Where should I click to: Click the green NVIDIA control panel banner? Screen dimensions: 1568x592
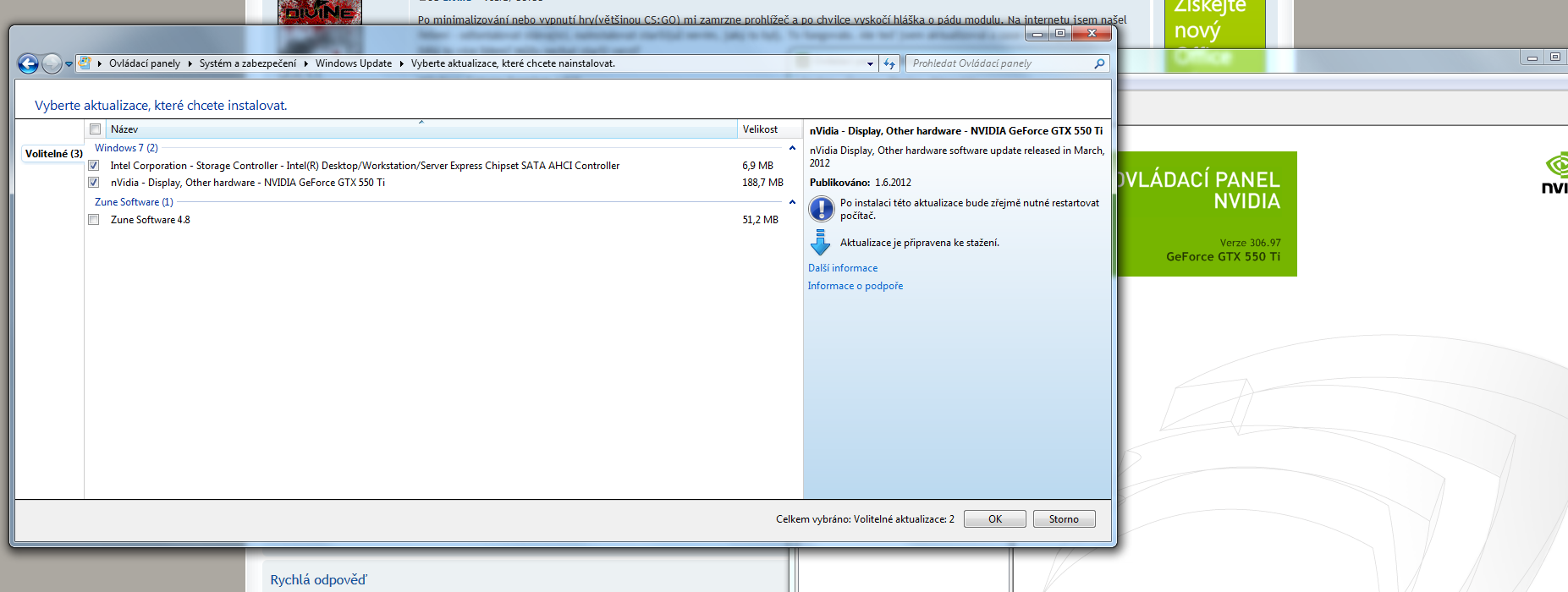coord(1206,214)
